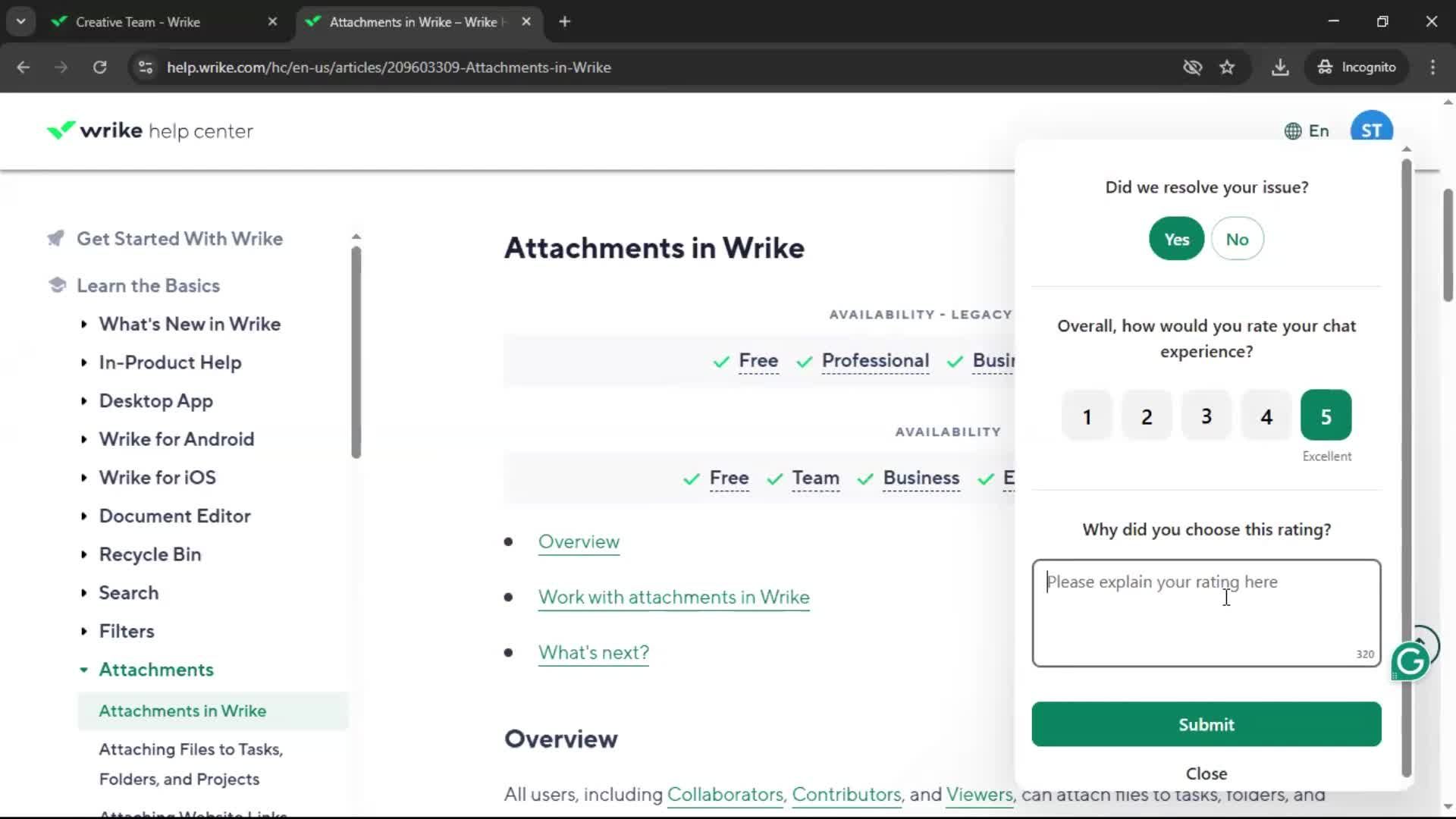
Task: Click the browser back arrow
Action: pyautogui.click(x=23, y=67)
